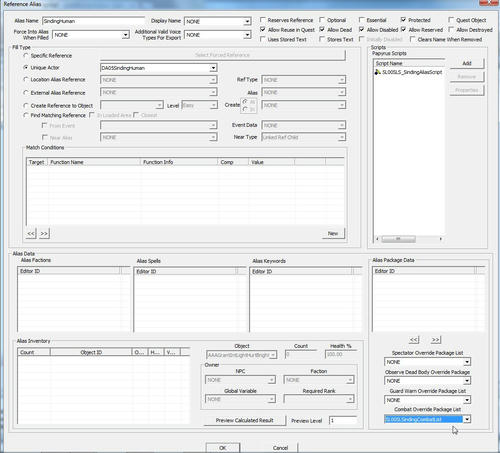This screenshot has height=453, width=500.
Task: Select the SL00SLS_SindingAliasScript script entry
Action: (x=408, y=72)
